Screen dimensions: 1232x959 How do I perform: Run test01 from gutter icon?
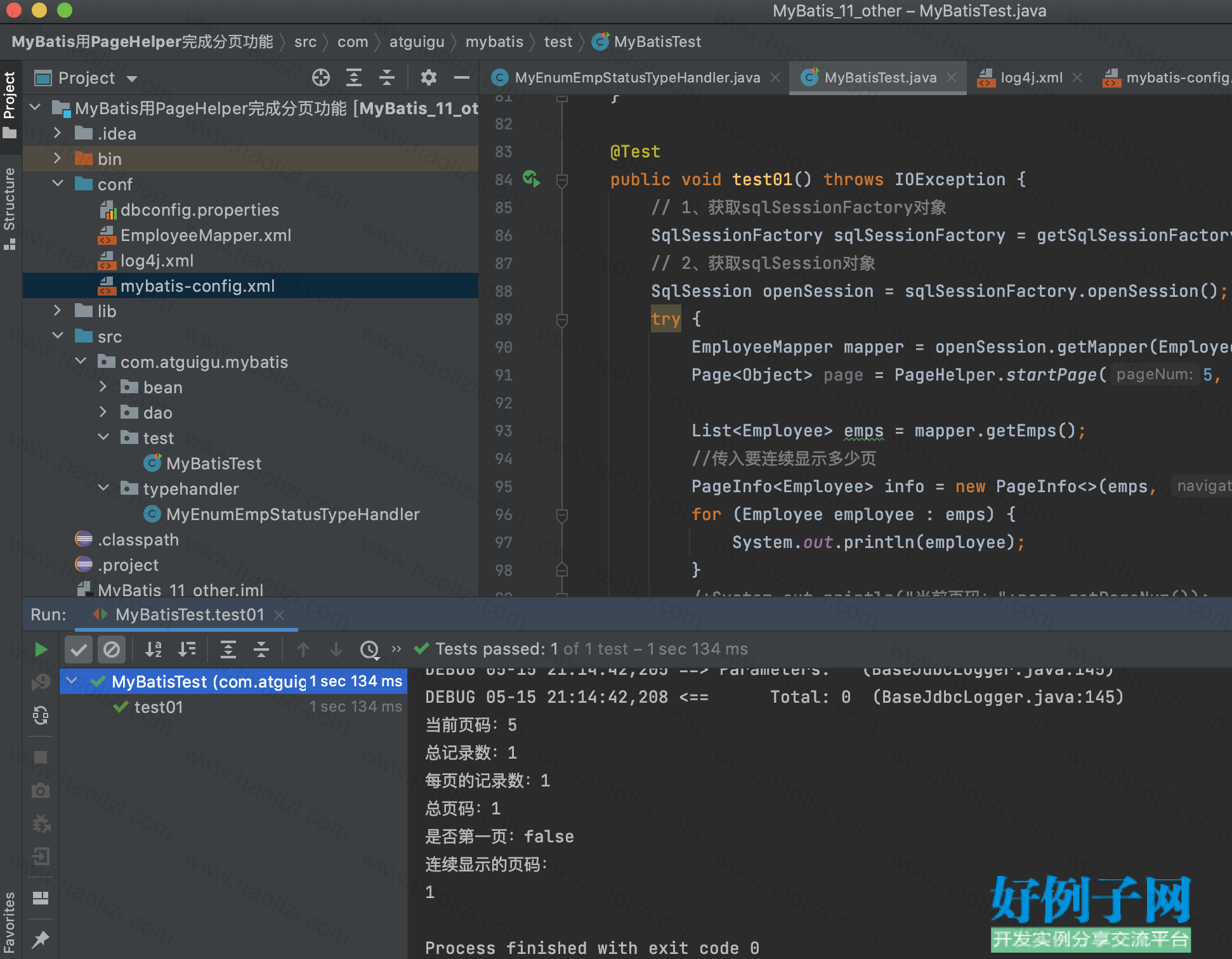[532, 179]
